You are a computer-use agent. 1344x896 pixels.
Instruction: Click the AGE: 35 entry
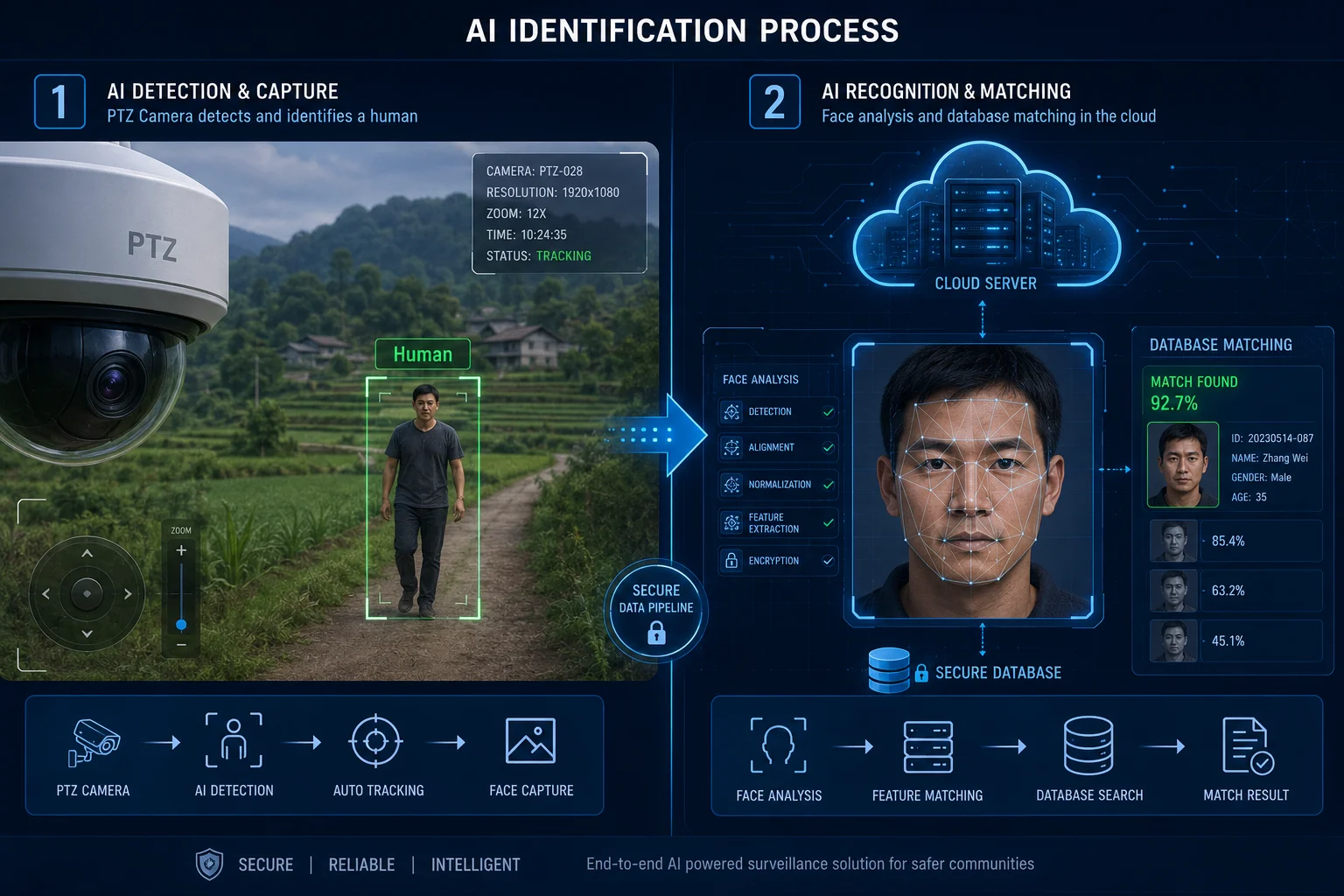point(1249,497)
